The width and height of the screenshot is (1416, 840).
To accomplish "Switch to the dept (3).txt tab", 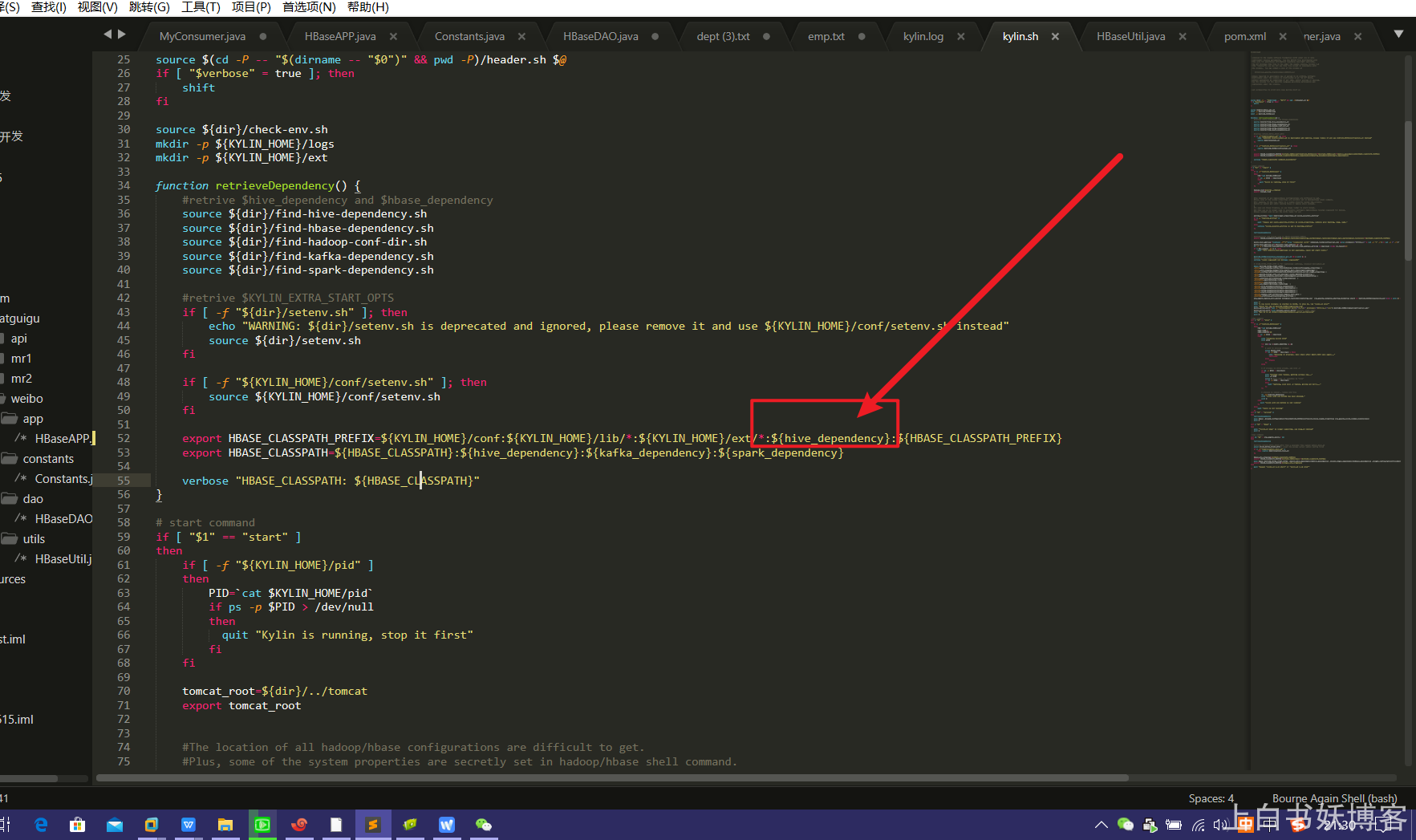I will (x=723, y=37).
